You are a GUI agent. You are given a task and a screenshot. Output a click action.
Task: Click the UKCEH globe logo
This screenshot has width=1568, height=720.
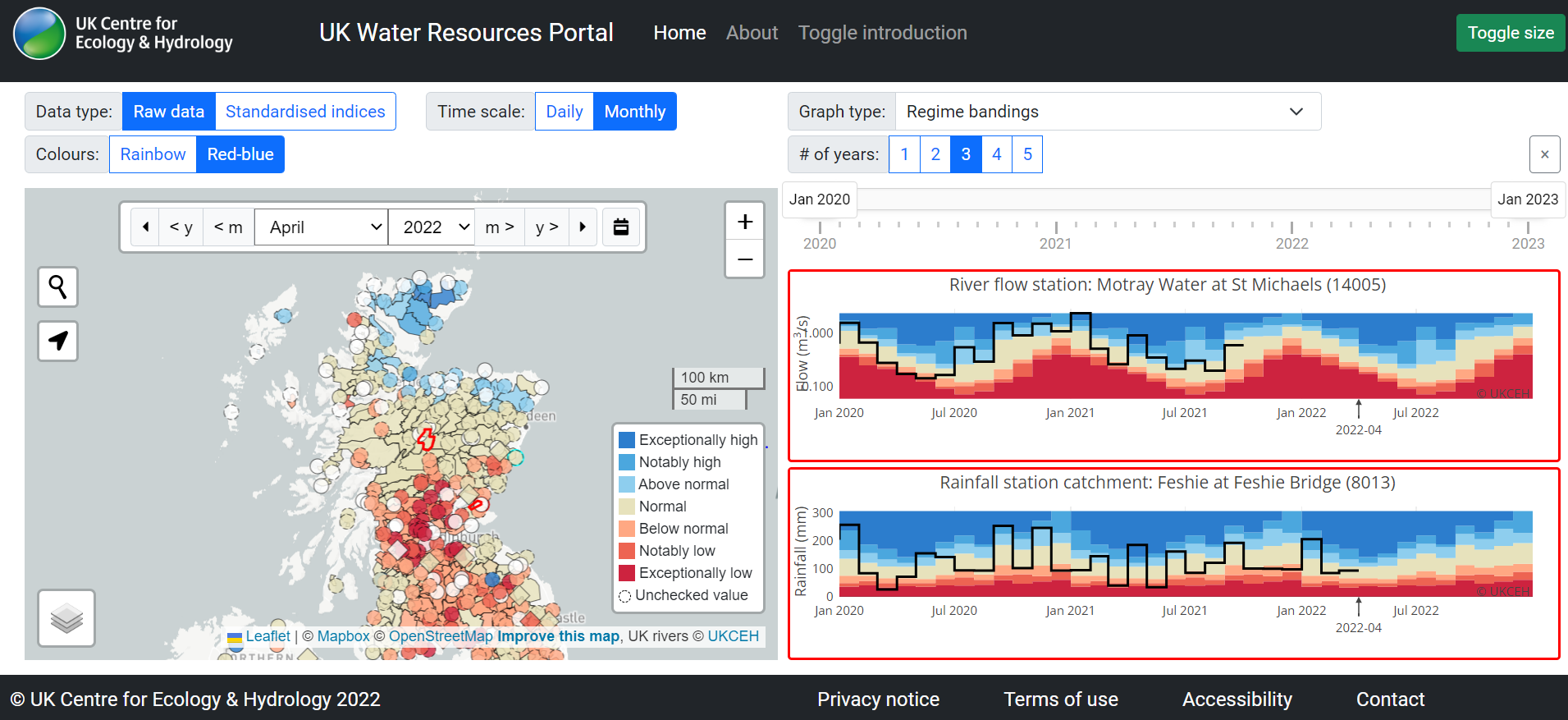coord(39,34)
